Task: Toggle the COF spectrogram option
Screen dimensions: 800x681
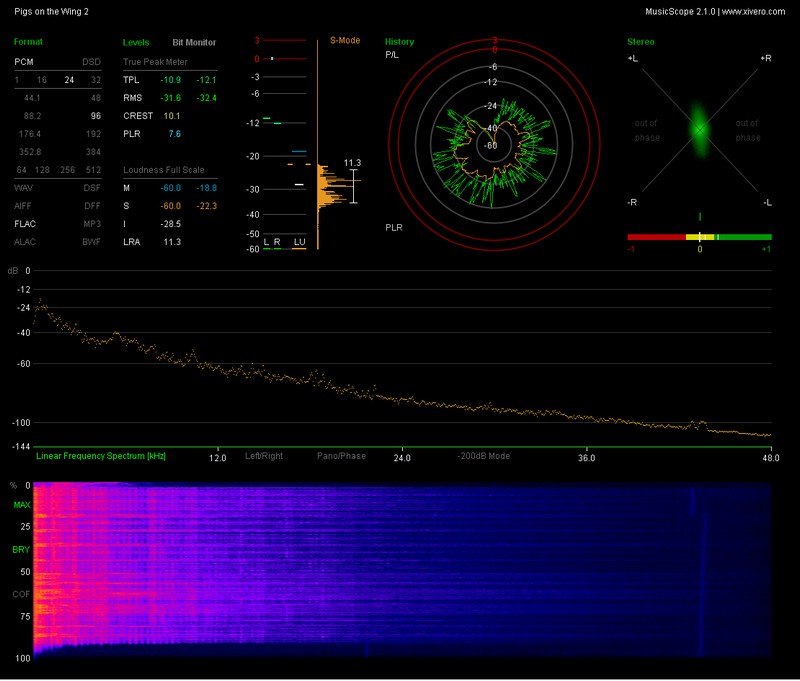Action: (x=21, y=594)
